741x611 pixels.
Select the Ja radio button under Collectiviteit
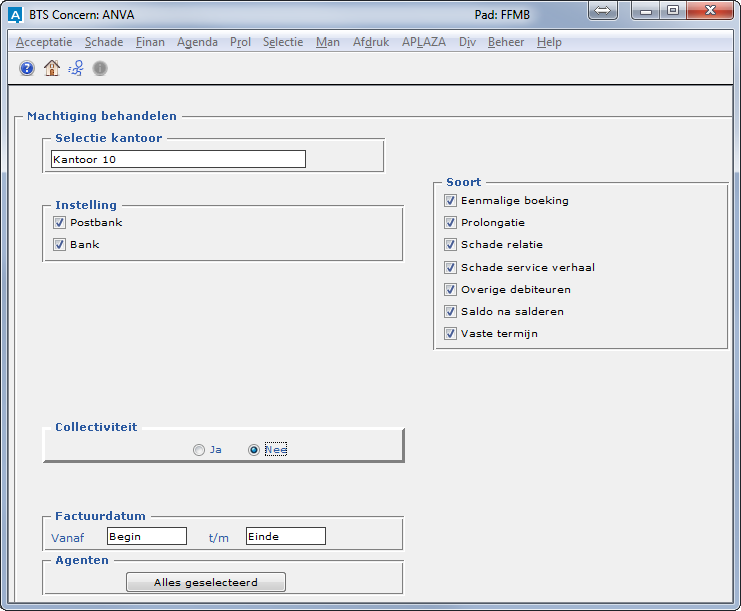(199, 450)
